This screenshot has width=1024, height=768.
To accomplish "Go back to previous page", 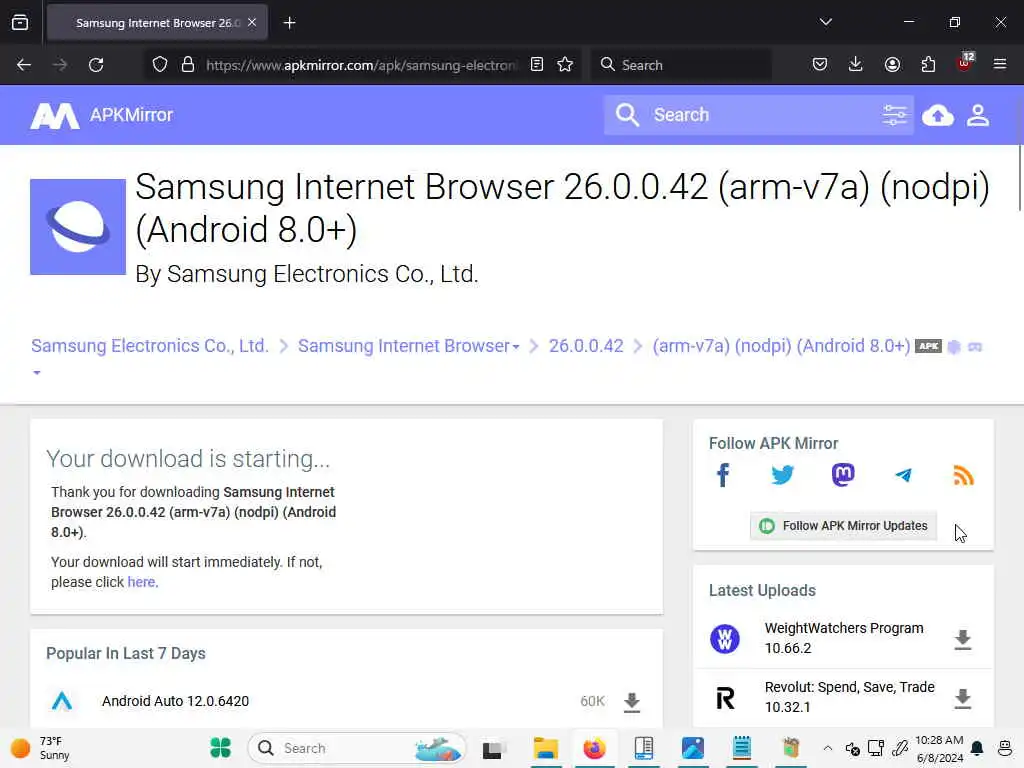I will [24, 65].
